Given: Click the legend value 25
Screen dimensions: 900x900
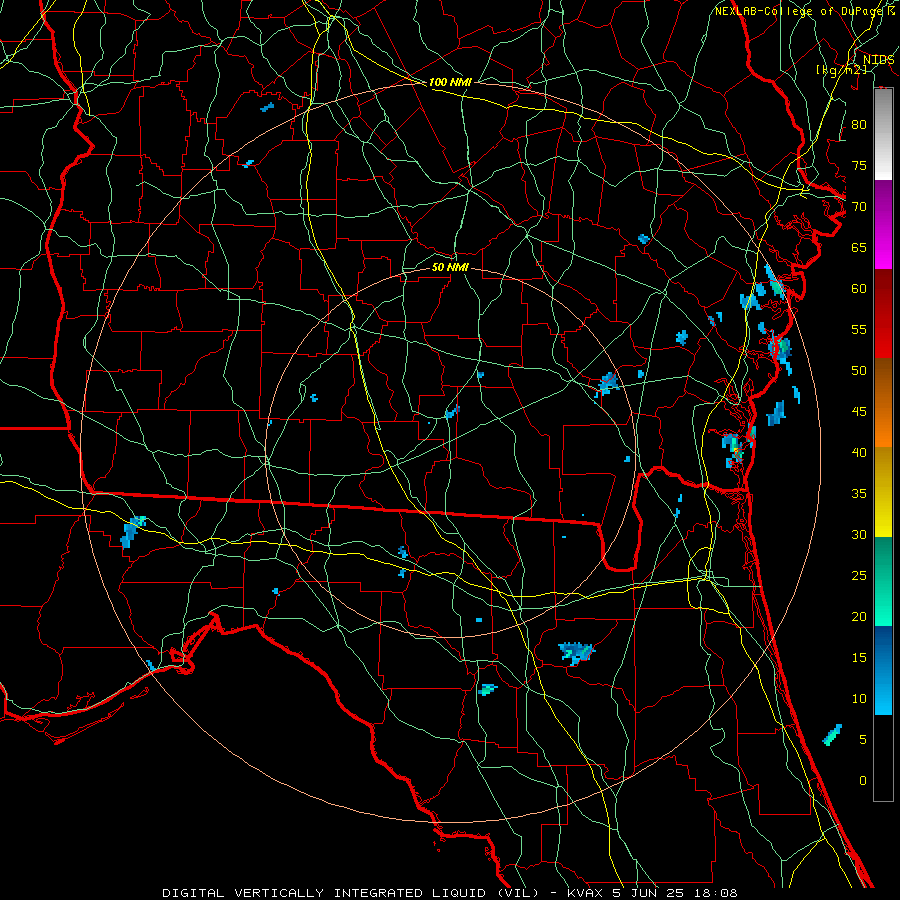Looking at the screenshot, I should pyautogui.click(x=859, y=575).
